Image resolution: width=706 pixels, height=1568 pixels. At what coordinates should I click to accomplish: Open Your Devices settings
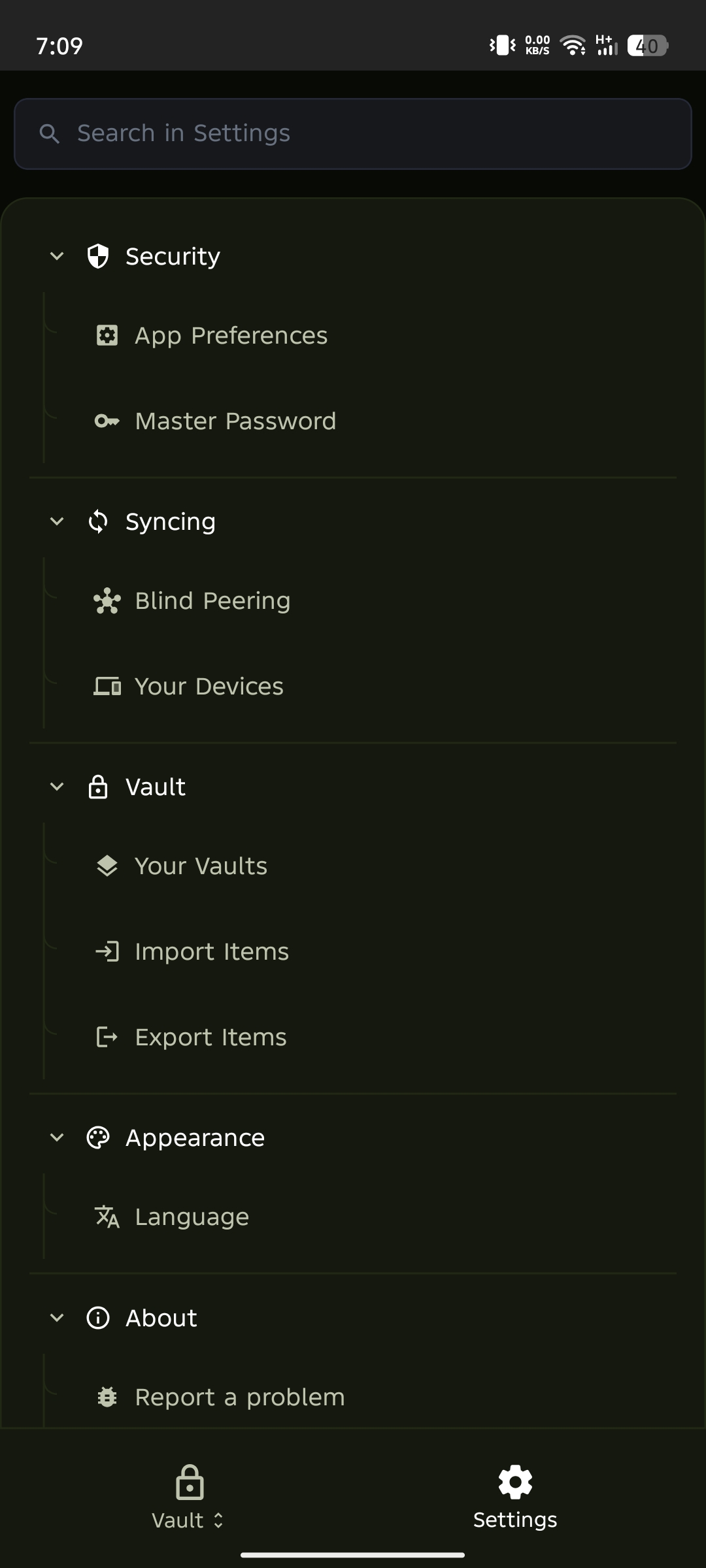[209, 686]
